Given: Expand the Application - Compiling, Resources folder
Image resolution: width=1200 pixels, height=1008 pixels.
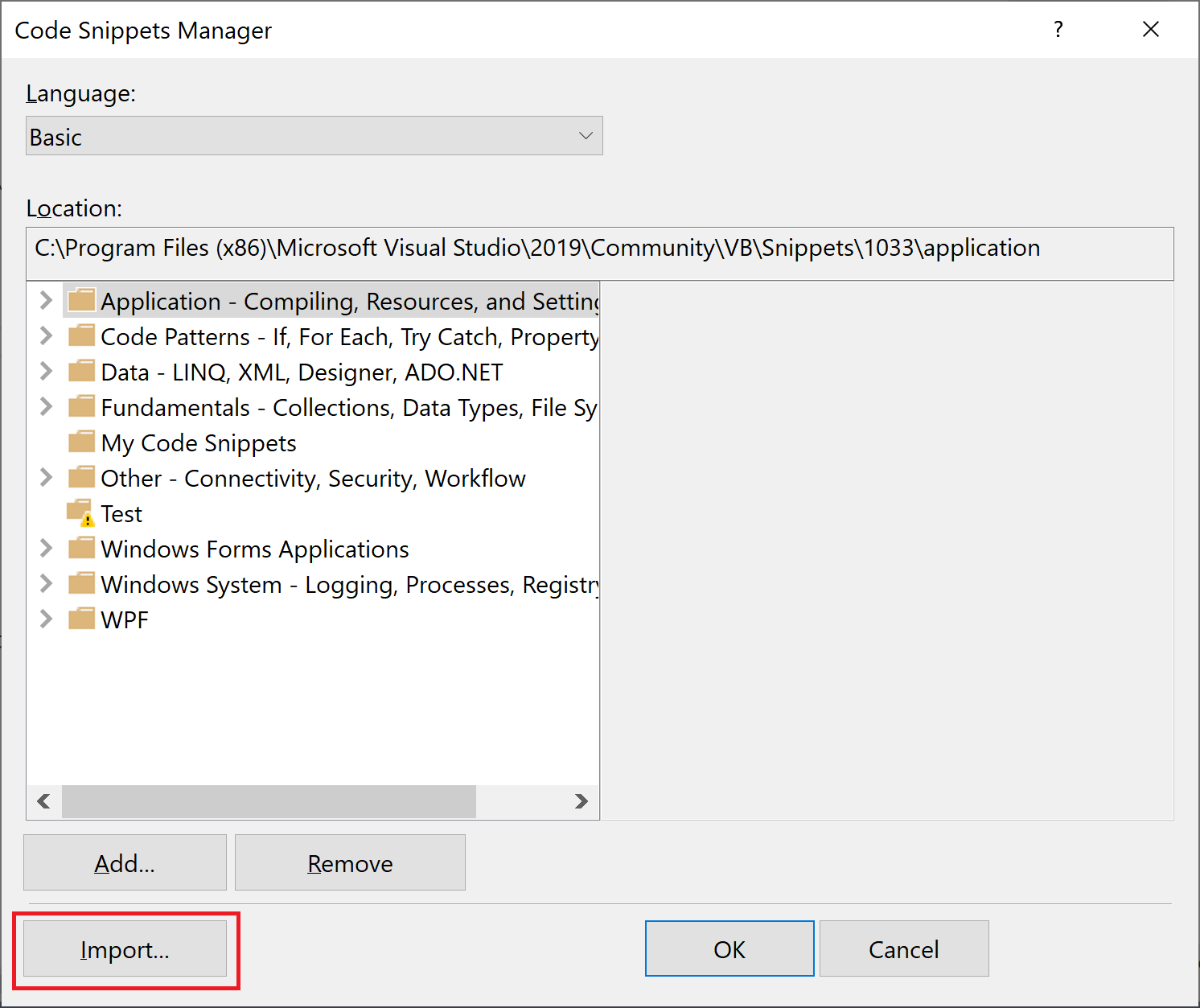Looking at the screenshot, I should tap(46, 300).
